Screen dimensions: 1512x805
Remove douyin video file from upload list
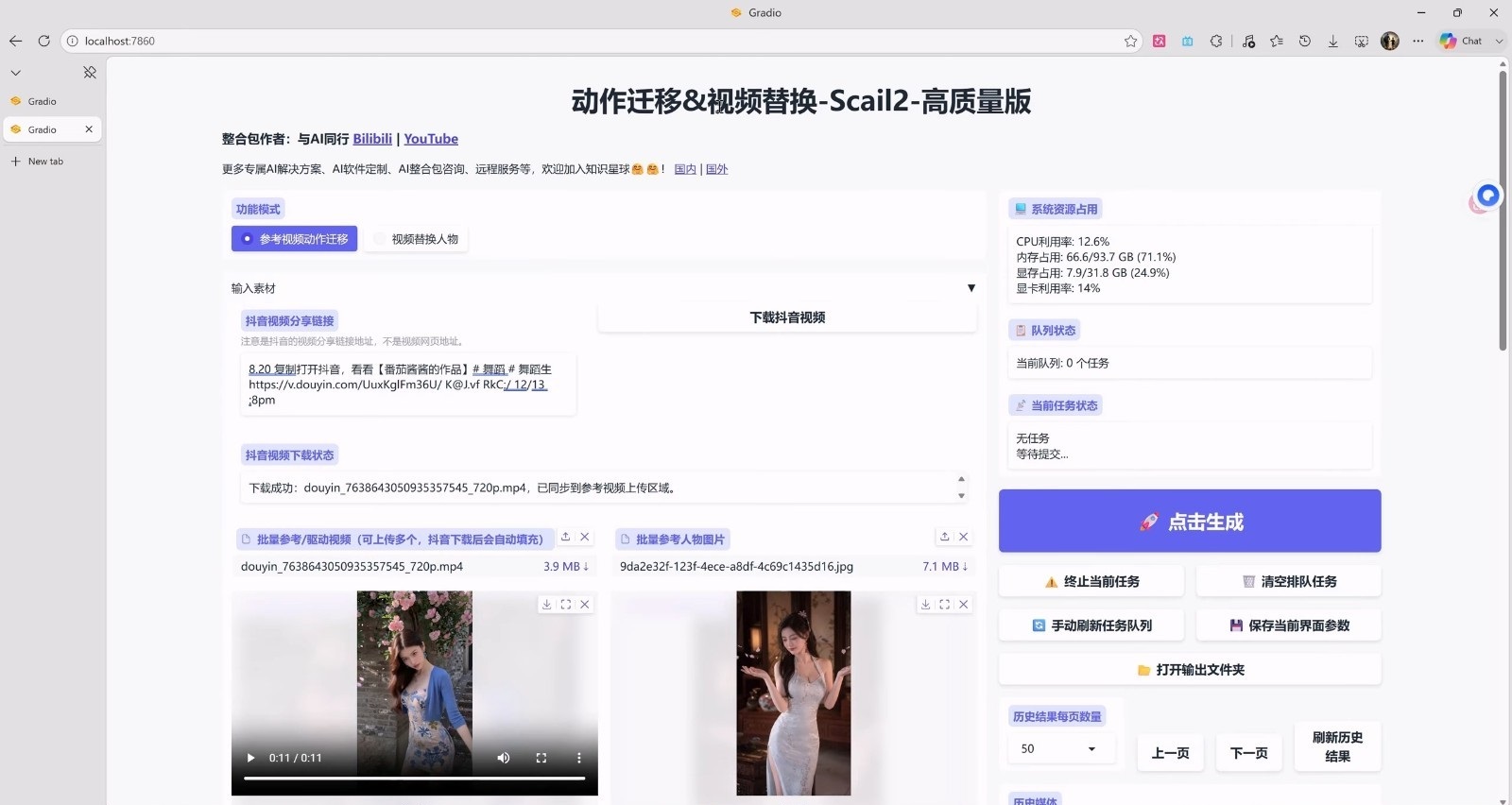pyautogui.click(x=585, y=537)
